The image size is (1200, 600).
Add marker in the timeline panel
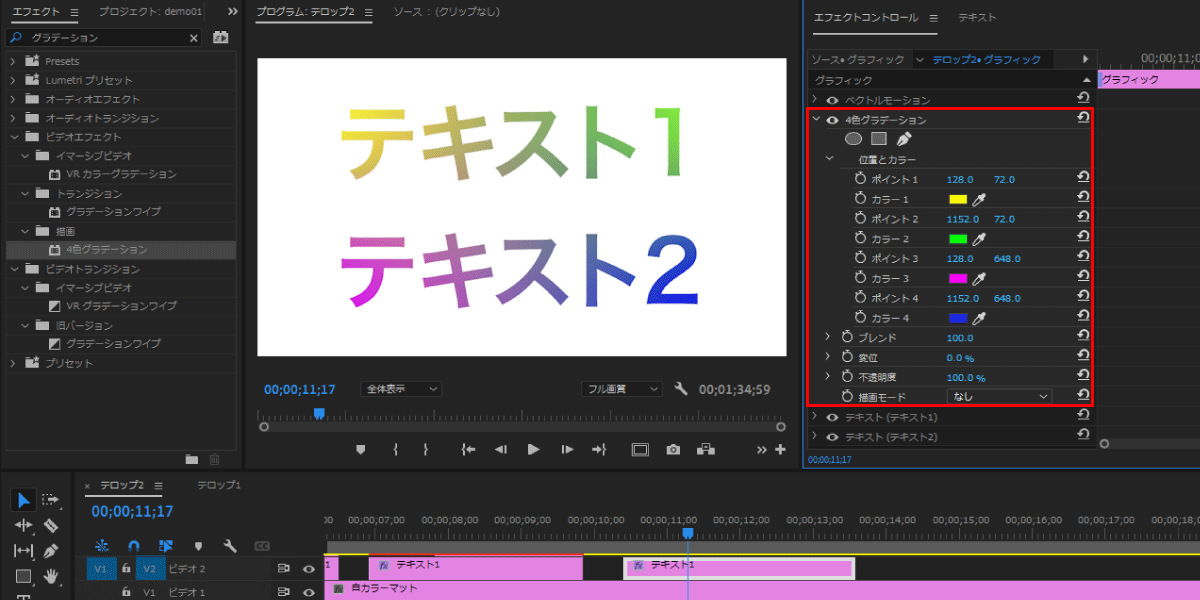point(198,546)
